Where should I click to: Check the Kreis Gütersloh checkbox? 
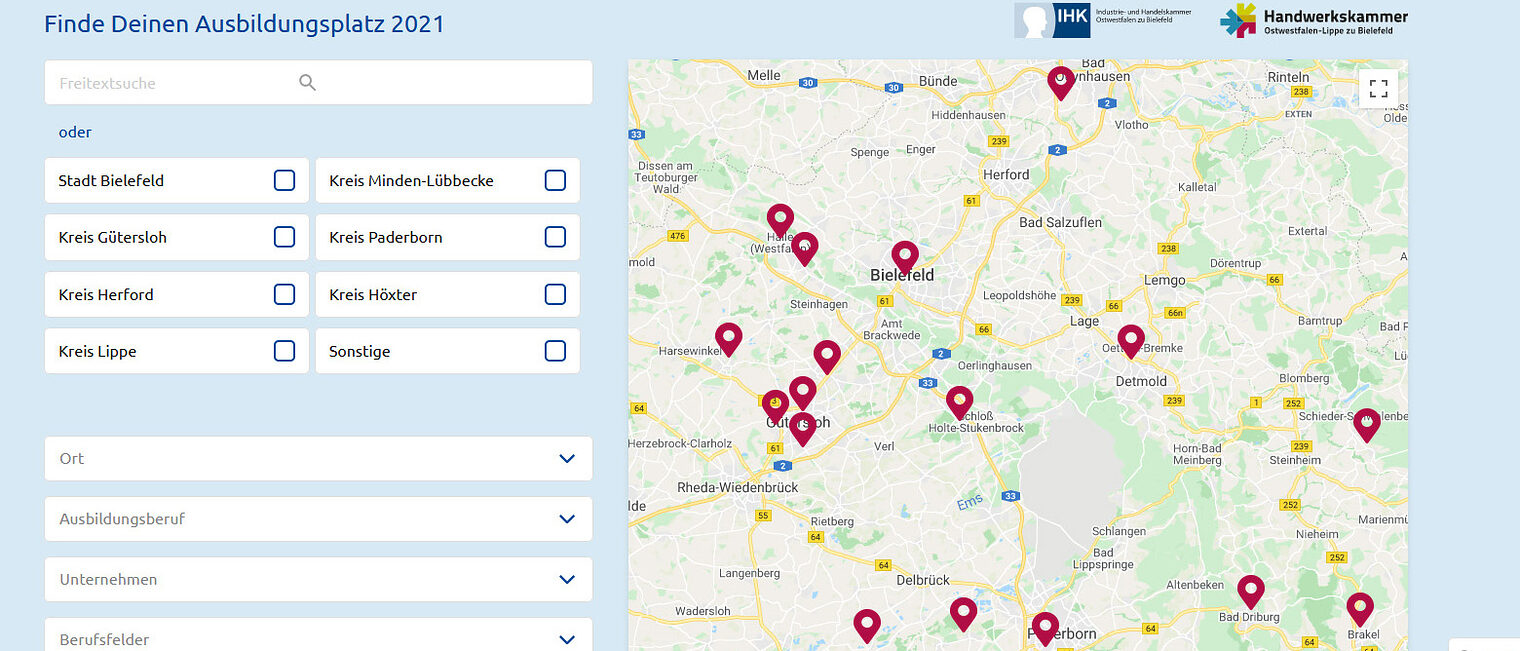(x=284, y=237)
